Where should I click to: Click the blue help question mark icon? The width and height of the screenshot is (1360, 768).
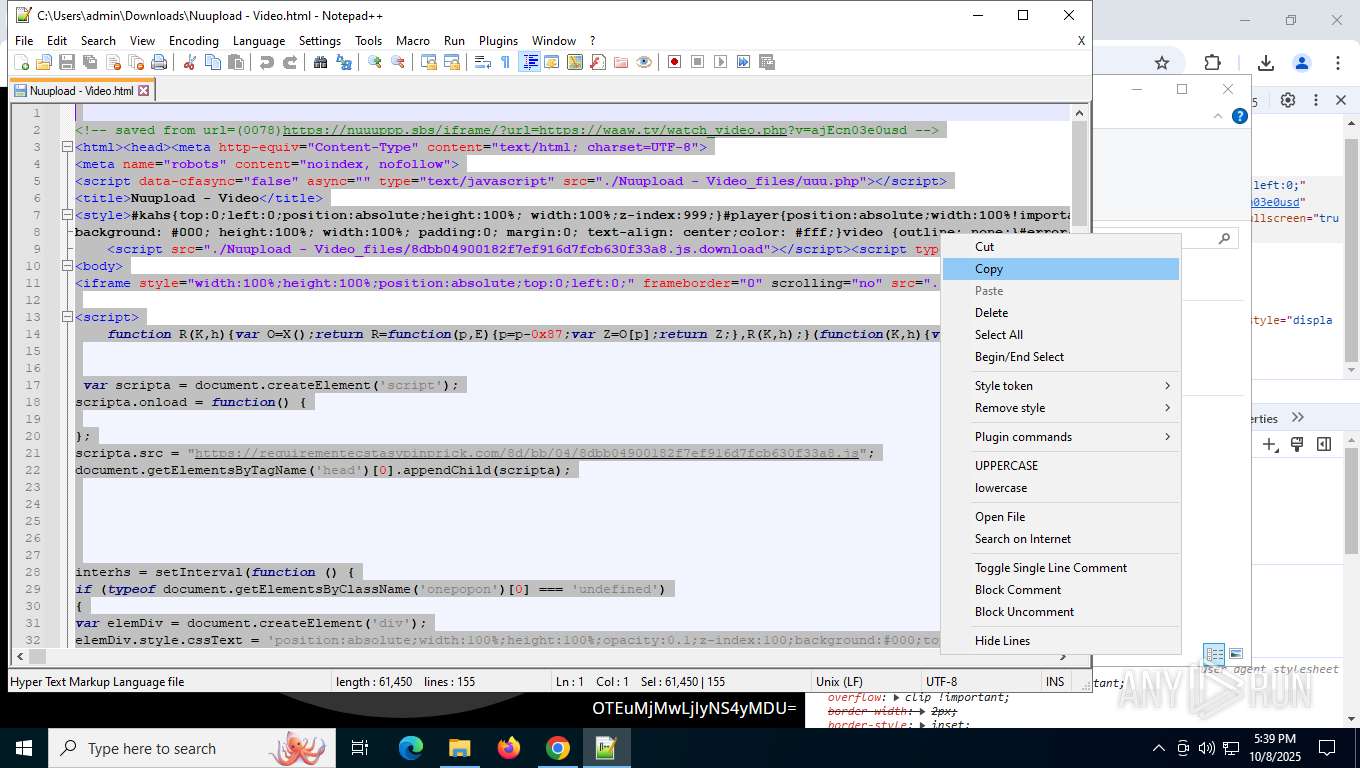coord(1240,116)
